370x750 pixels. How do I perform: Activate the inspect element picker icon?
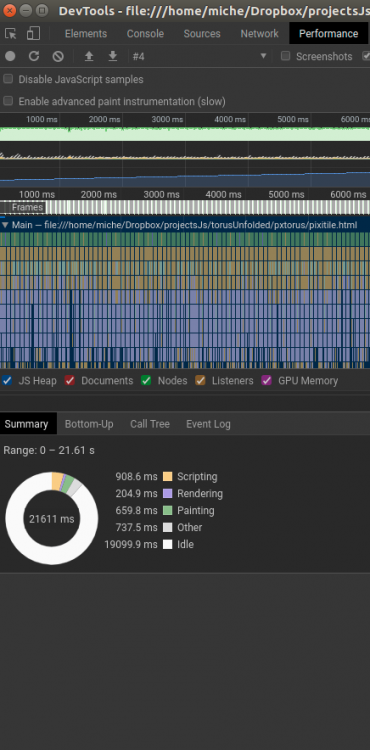point(11,33)
